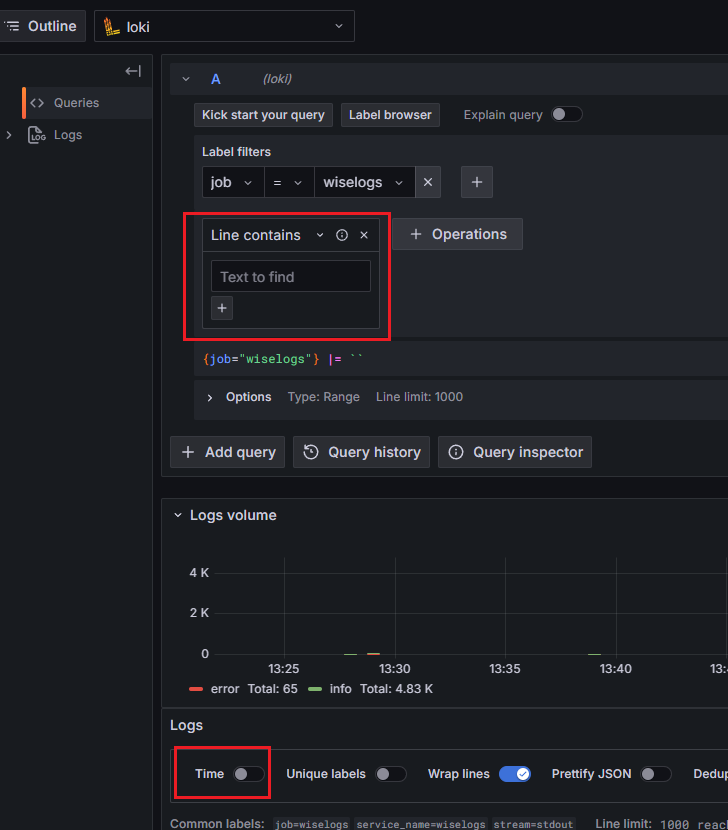Toggle Unique labels switch

[x=391, y=774]
